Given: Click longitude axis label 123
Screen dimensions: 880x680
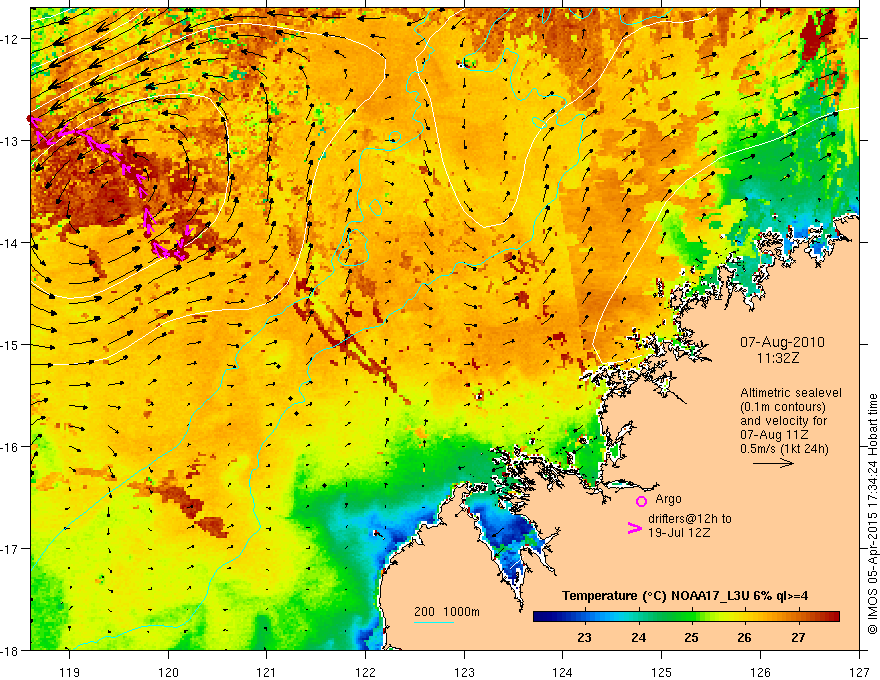Looking at the screenshot, I should 464,672.
